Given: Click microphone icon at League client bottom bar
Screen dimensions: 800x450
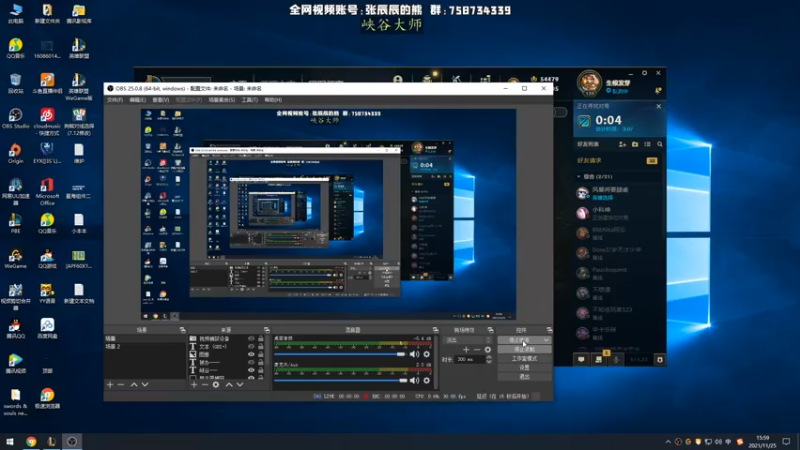Looking at the screenshot, I should click(x=616, y=360).
